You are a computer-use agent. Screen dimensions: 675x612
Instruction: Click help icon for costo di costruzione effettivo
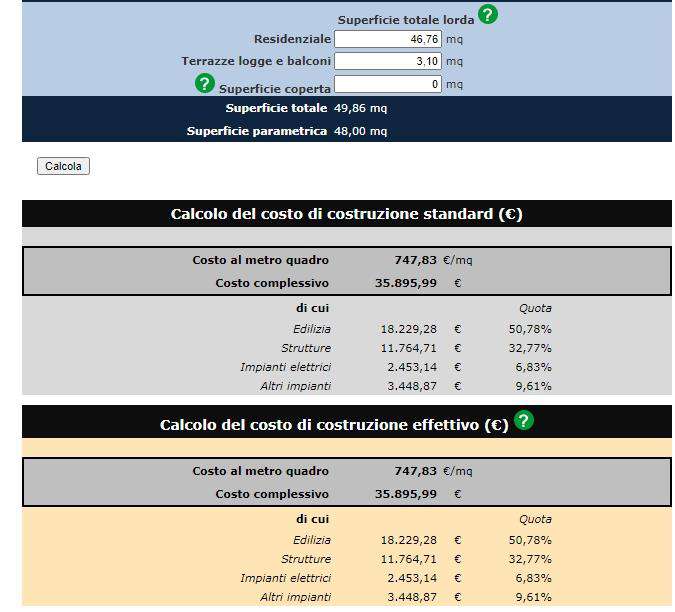click(x=523, y=421)
